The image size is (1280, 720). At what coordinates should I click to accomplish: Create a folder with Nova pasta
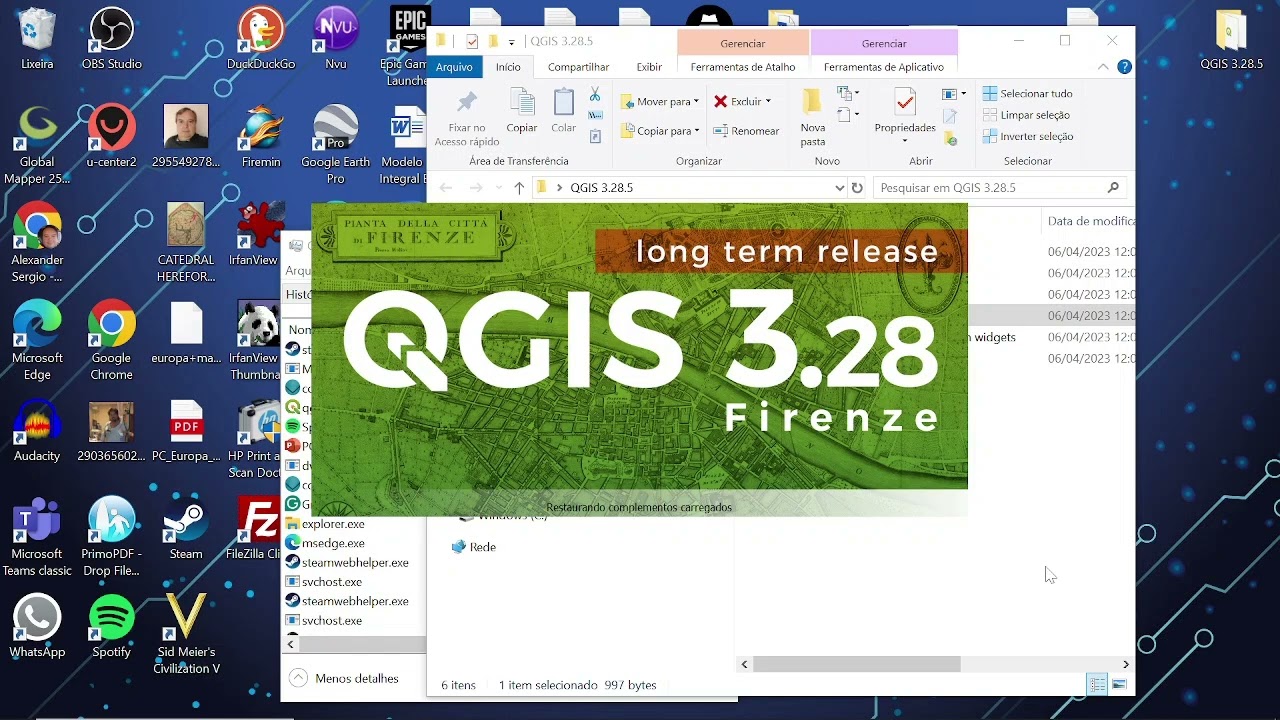(812, 117)
